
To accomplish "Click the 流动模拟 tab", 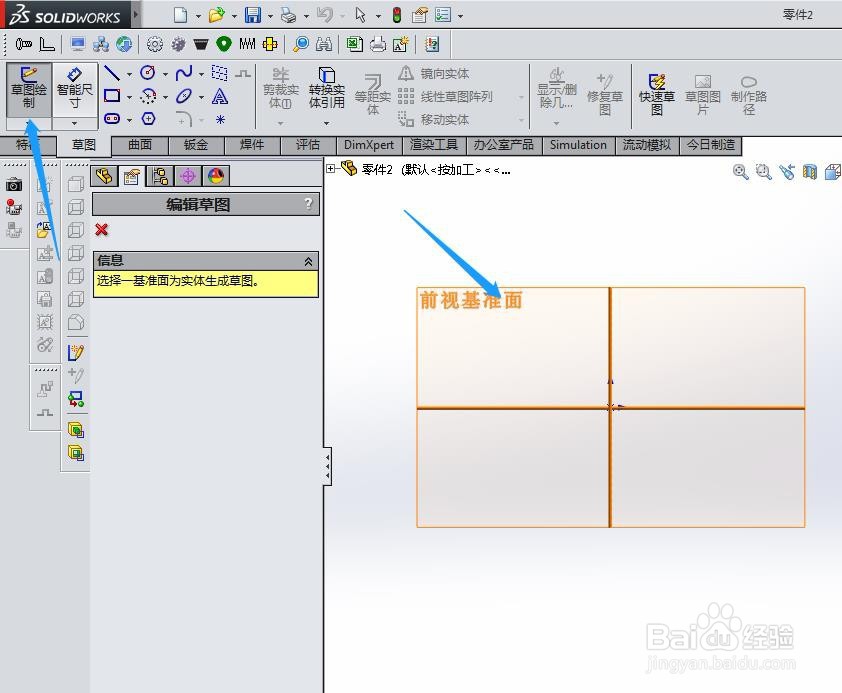I will click(x=647, y=144).
